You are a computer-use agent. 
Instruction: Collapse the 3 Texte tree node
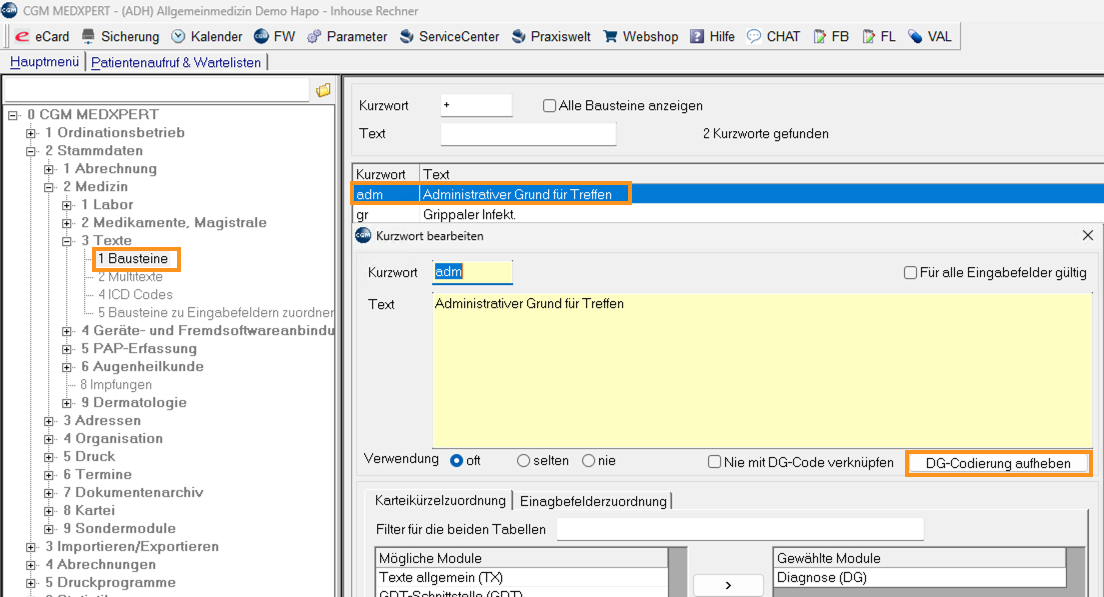coord(68,241)
